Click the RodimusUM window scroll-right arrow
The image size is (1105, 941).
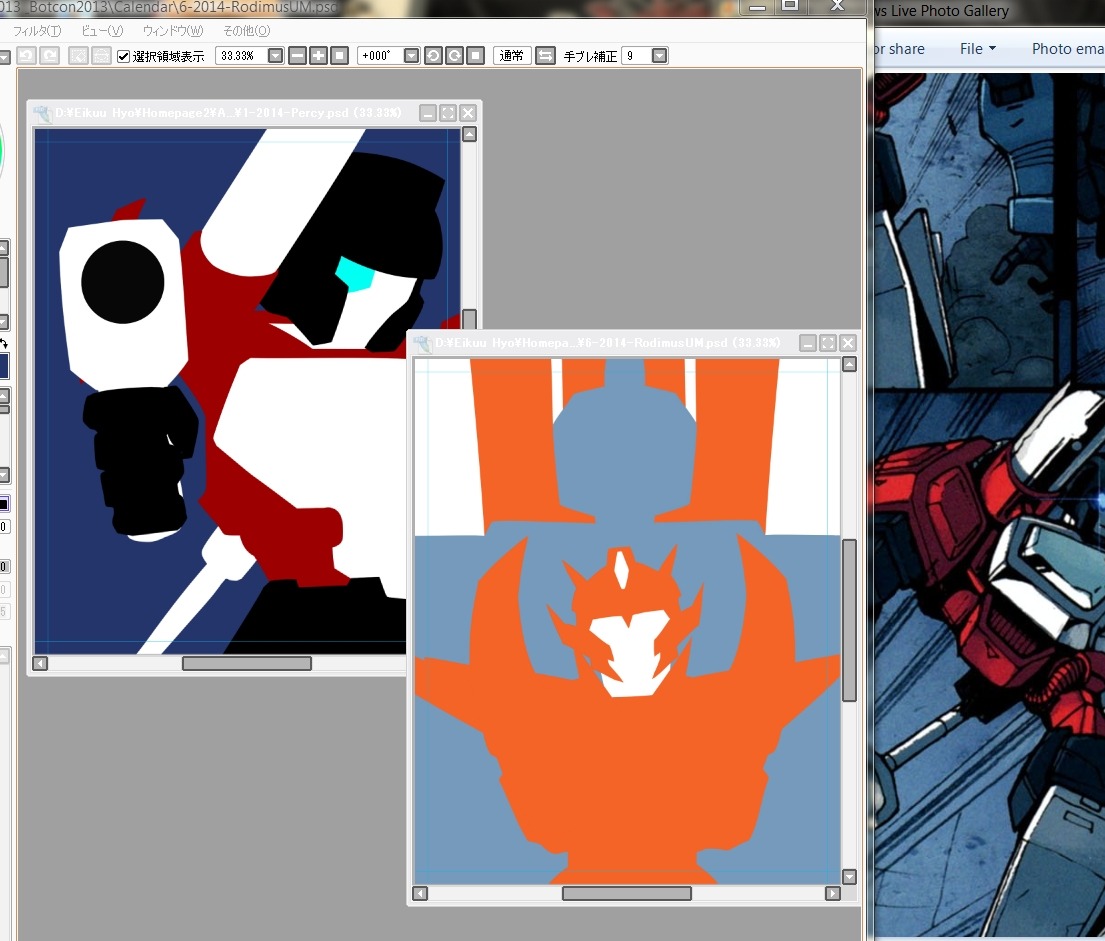pos(832,894)
